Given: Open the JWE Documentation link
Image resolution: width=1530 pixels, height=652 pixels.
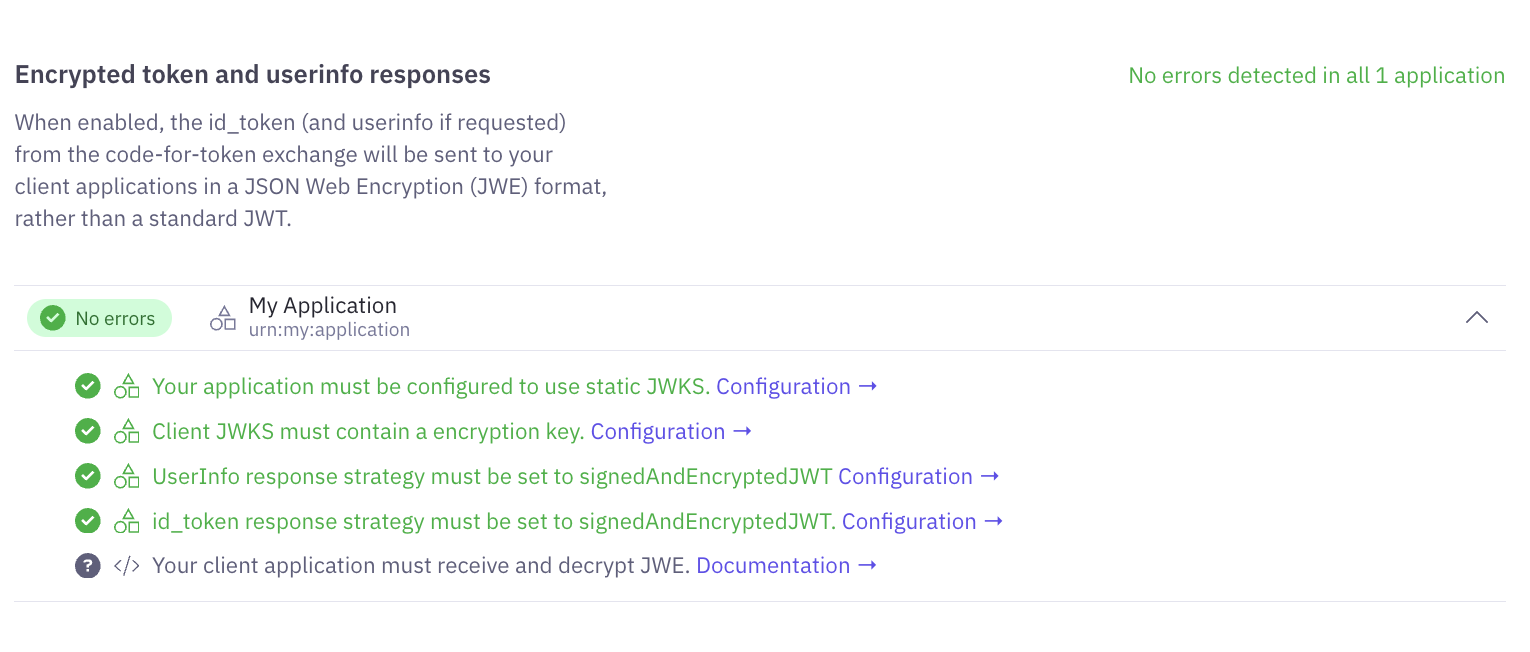Looking at the screenshot, I should 774,565.
